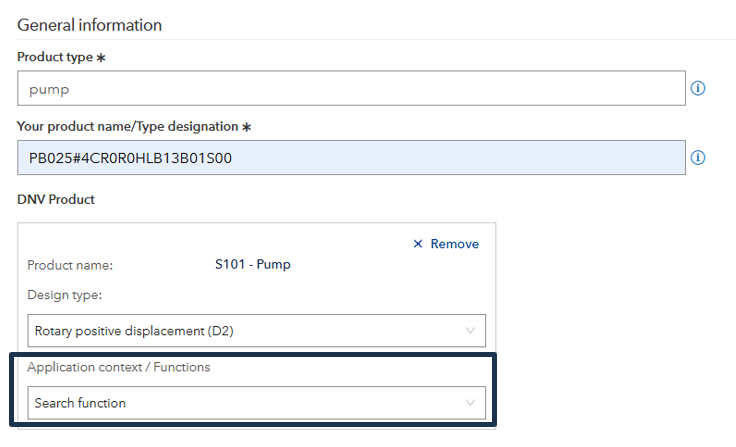This screenshot has height=447, width=736.
Task: Click the info icon beside Product type field
Action: pyautogui.click(x=698, y=88)
